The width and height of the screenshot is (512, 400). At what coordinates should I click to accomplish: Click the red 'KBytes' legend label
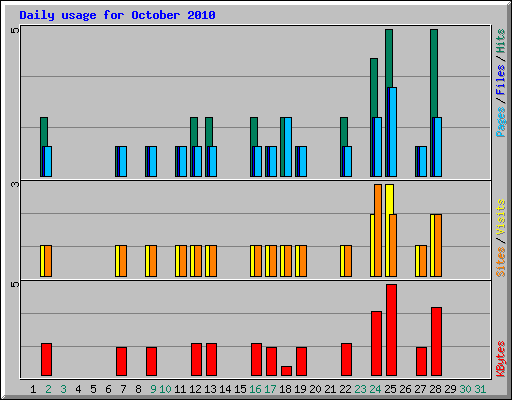tap(500, 359)
